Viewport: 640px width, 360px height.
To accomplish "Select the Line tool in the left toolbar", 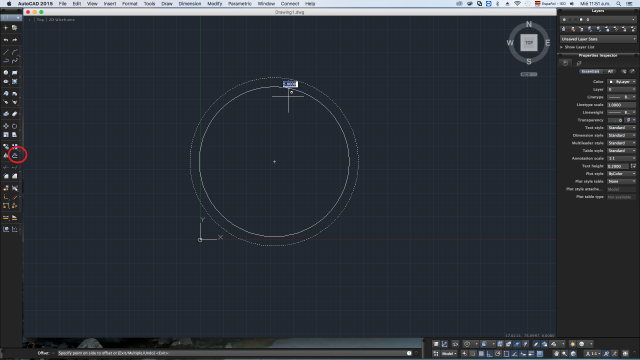I will pyautogui.click(x=6, y=52).
